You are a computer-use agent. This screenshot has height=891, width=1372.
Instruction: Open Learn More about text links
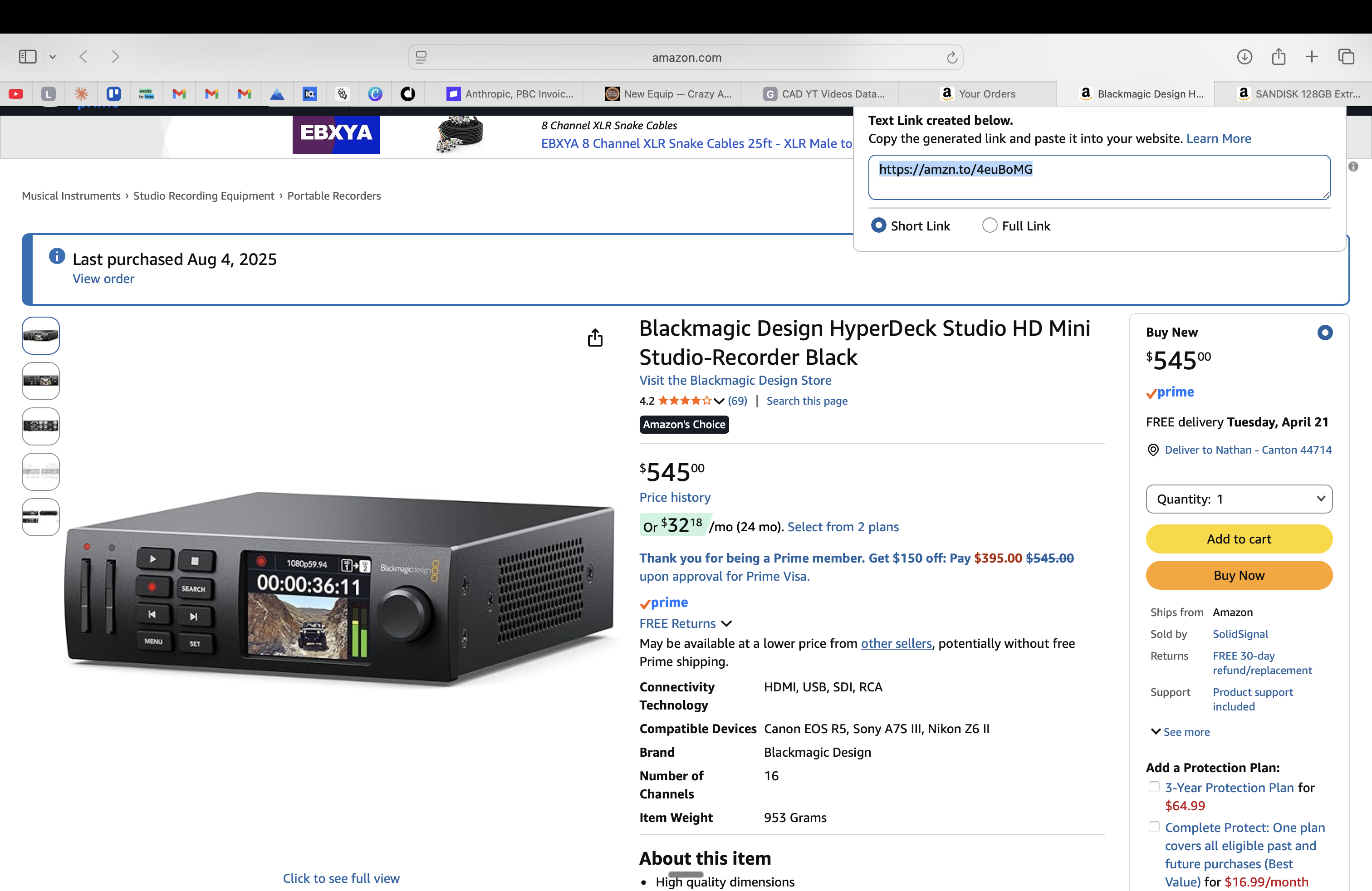click(x=1218, y=138)
